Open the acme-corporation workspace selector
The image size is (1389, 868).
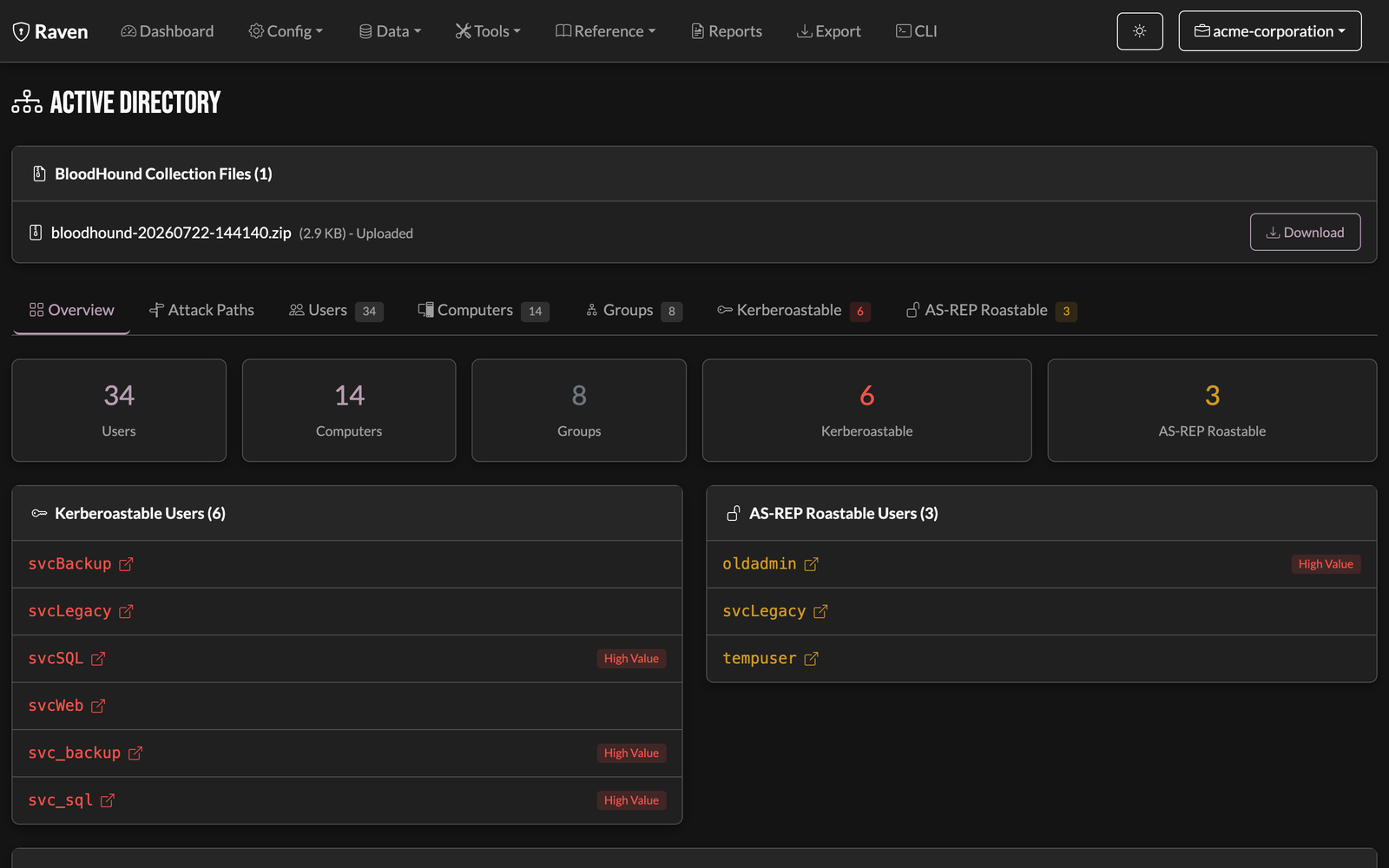pos(1270,31)
